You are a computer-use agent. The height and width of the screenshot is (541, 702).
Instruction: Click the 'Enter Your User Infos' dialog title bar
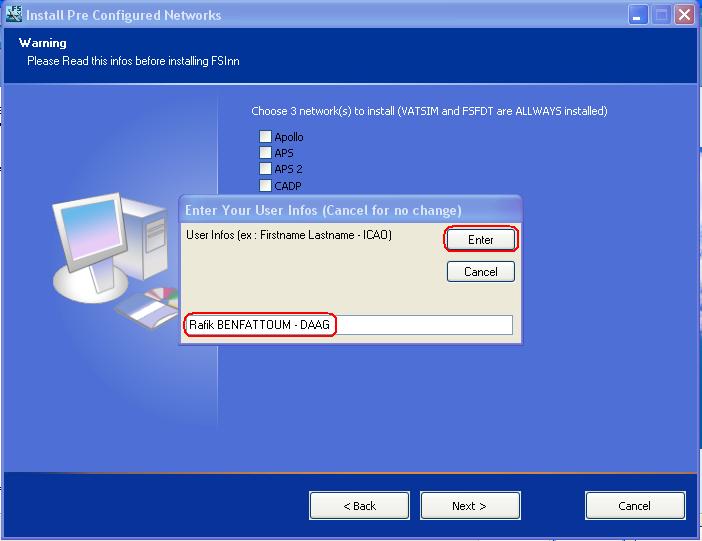(350, 210)
